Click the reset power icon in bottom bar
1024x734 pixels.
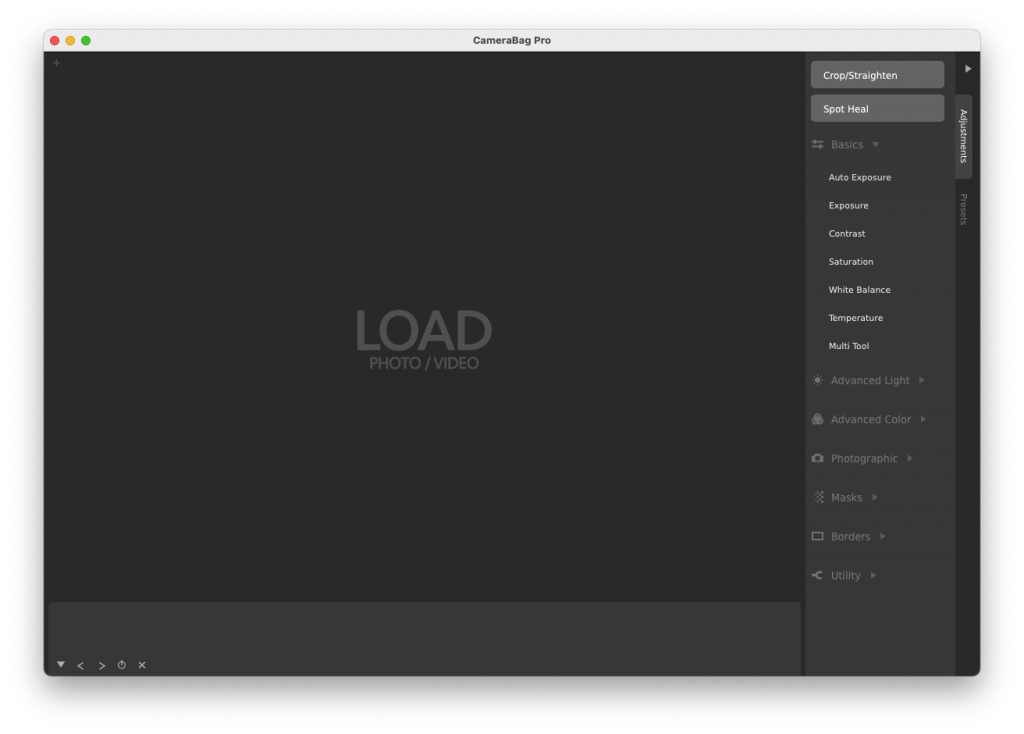pos(121,665)
